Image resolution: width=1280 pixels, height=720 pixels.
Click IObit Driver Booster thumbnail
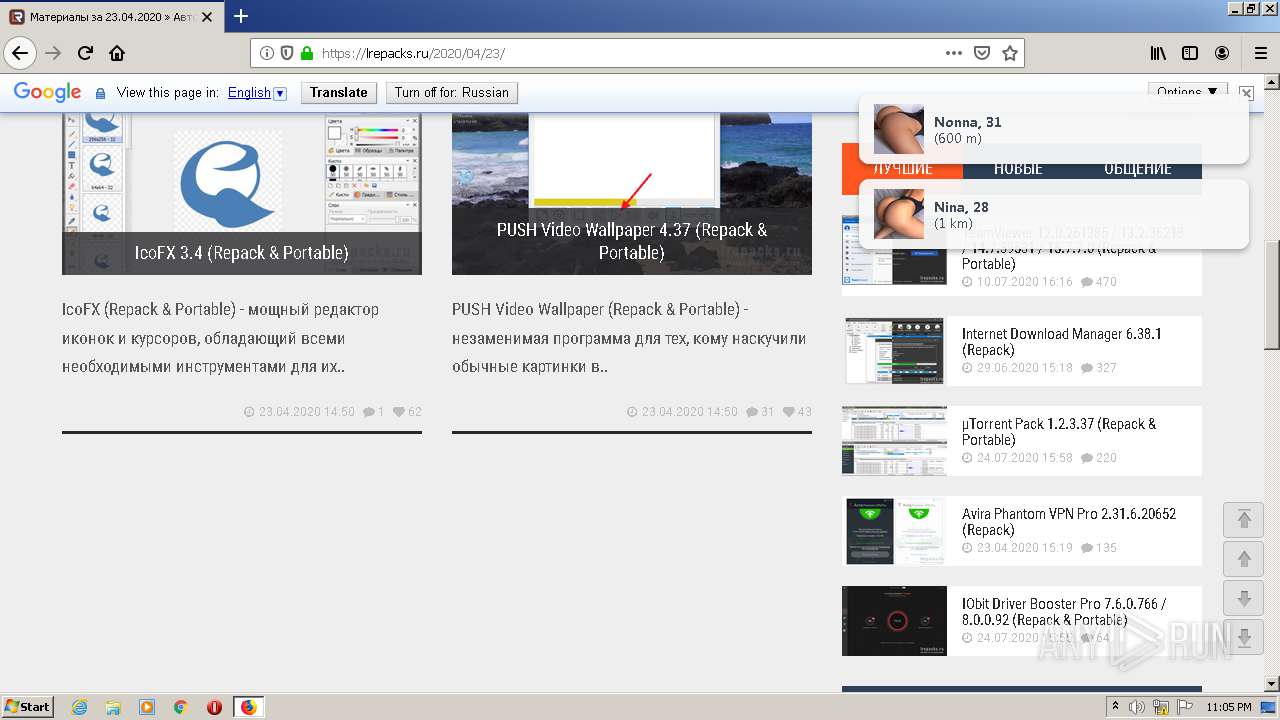point(894,621)
